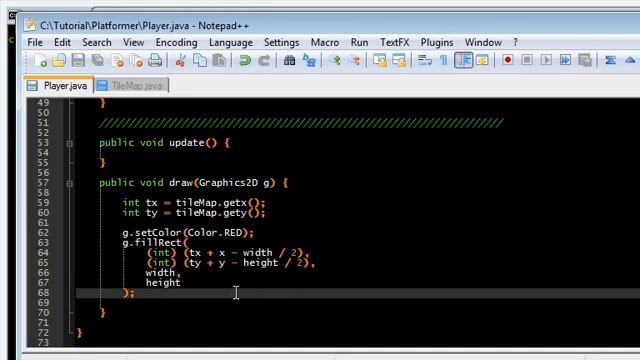Click the text 'Color.RED' in code
The image size is (640, 360).
(x=215, y=233)
